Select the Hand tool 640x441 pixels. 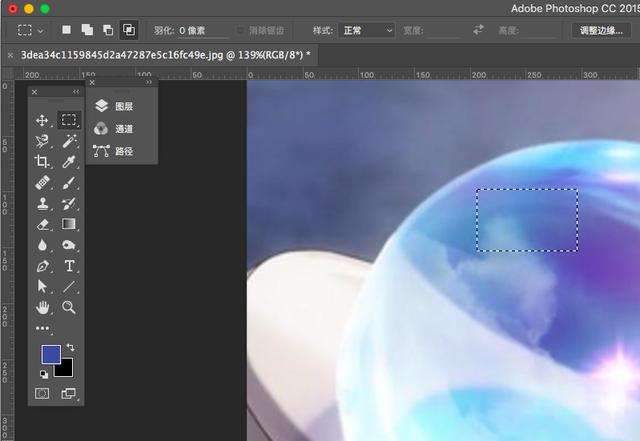pyautogui.click(x=42, y=307)
